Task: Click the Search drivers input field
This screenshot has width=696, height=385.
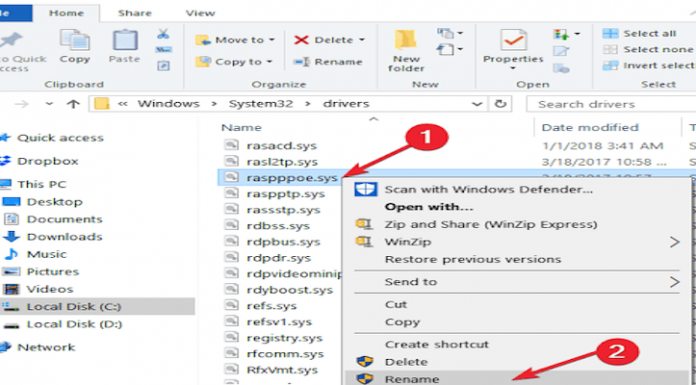Action: pos(611,104)
